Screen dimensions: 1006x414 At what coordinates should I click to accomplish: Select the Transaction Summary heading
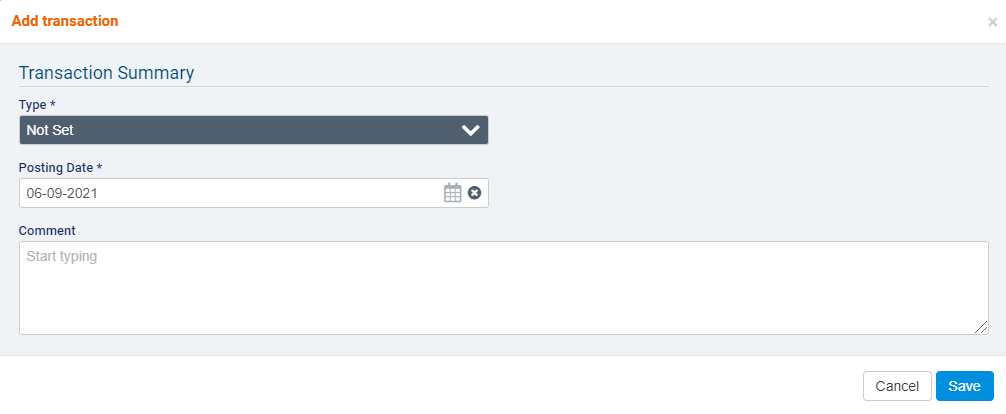[x=106, y=72]
